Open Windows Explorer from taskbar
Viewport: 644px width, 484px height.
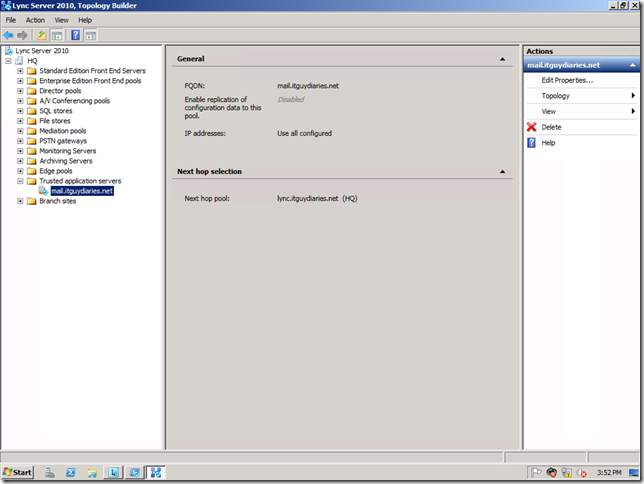click(x=92, y=472)
